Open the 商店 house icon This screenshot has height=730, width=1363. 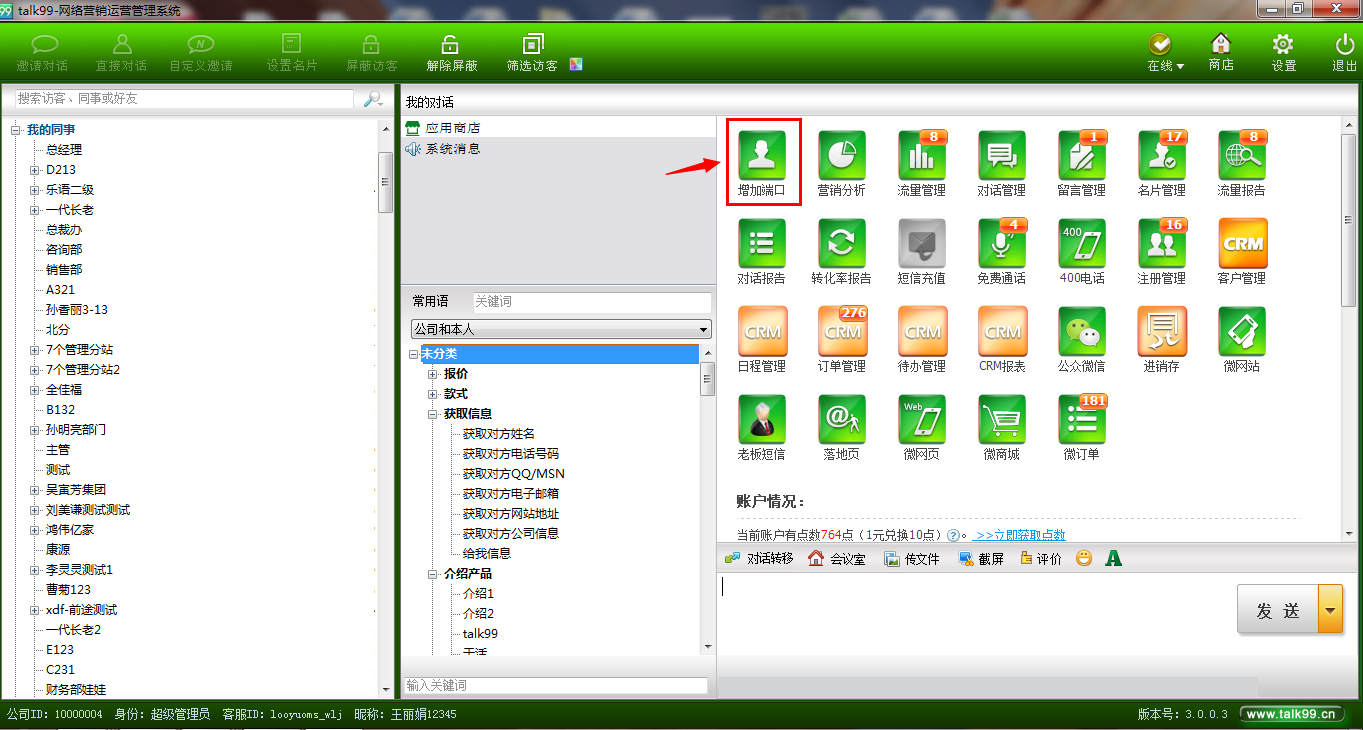pos(1221,53)
